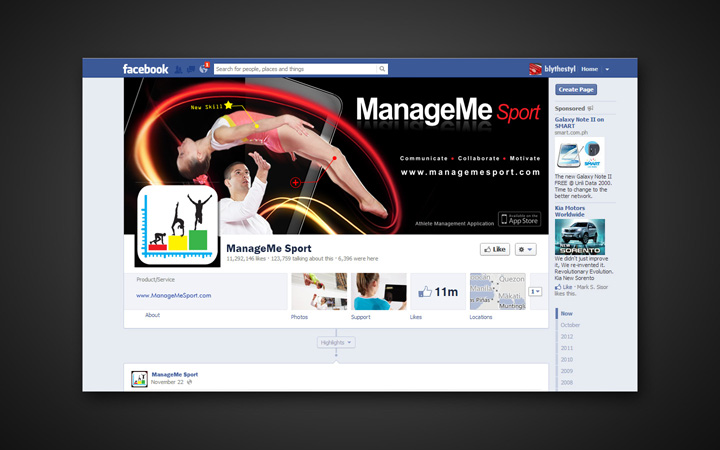720x450 pixels.
Task: Open the messages icon in header
Action: (x=191, y=69)
